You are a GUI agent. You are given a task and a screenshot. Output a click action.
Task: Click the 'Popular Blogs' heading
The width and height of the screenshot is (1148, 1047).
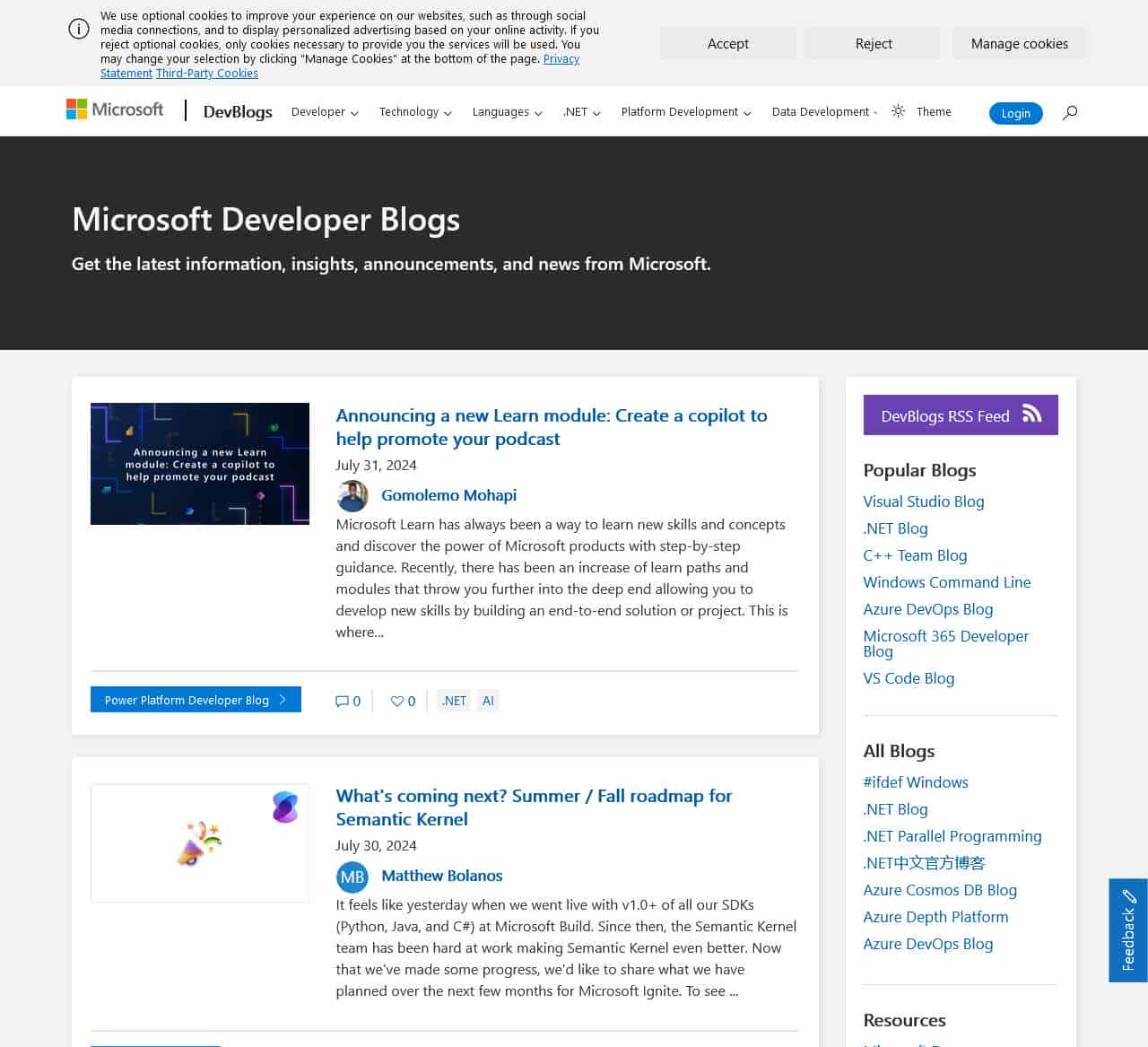point(920,470)
